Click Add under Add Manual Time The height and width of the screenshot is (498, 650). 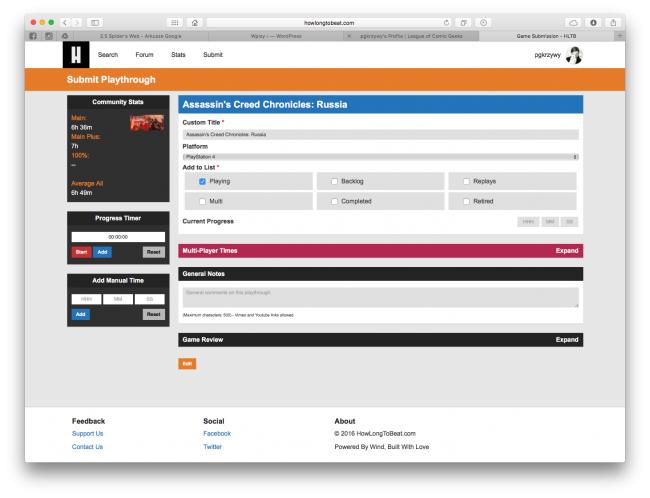(x=80, y=314)
